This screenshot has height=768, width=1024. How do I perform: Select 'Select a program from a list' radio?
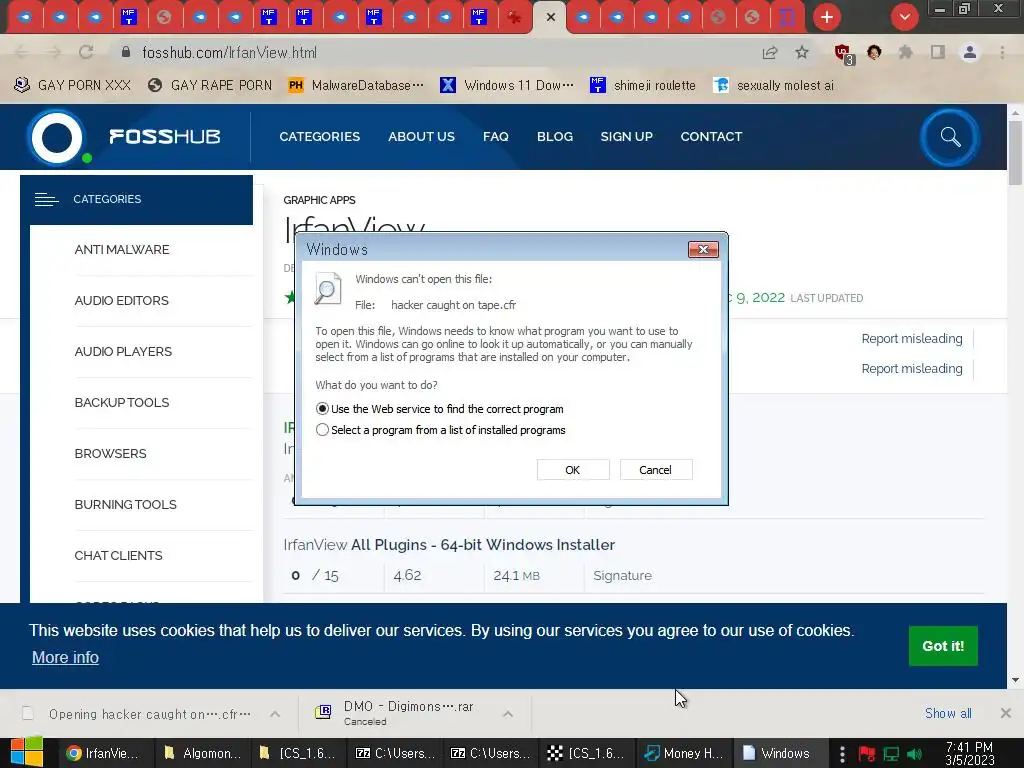322,430
